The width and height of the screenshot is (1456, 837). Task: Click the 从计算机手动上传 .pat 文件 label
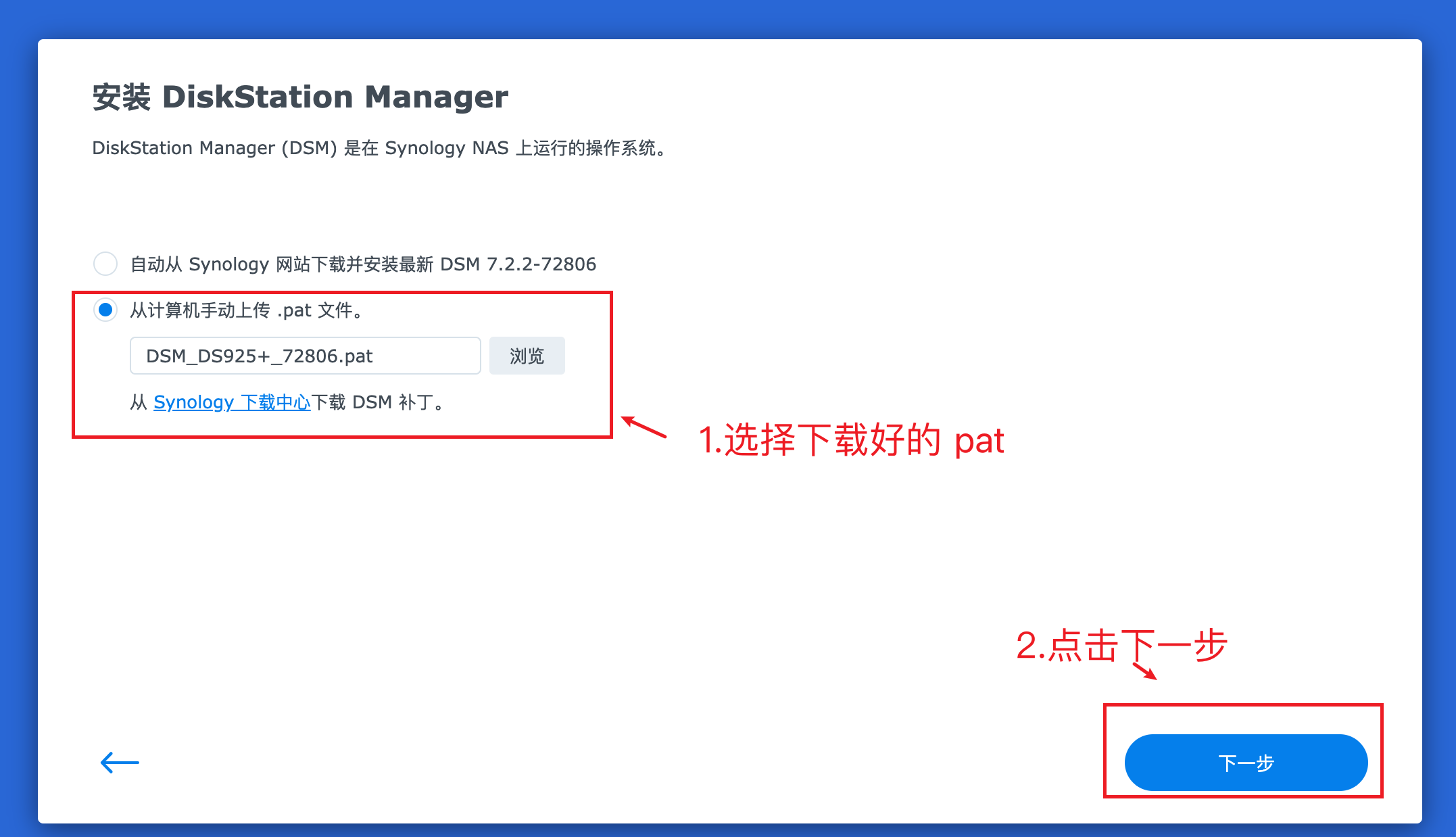coord(247,310)
